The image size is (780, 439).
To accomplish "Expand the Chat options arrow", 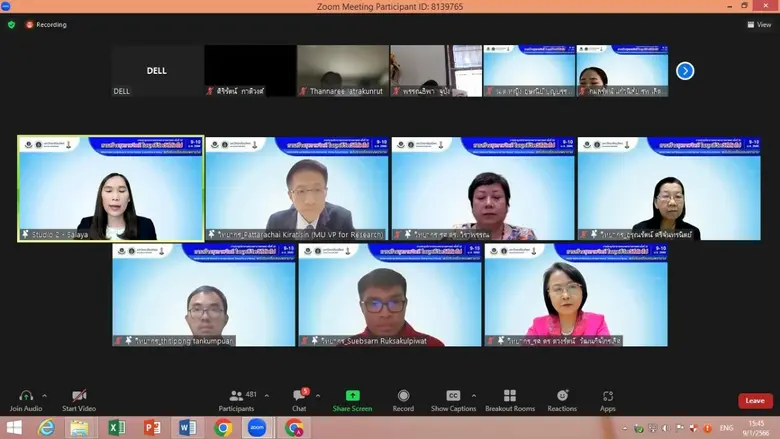I will (318, 395).
